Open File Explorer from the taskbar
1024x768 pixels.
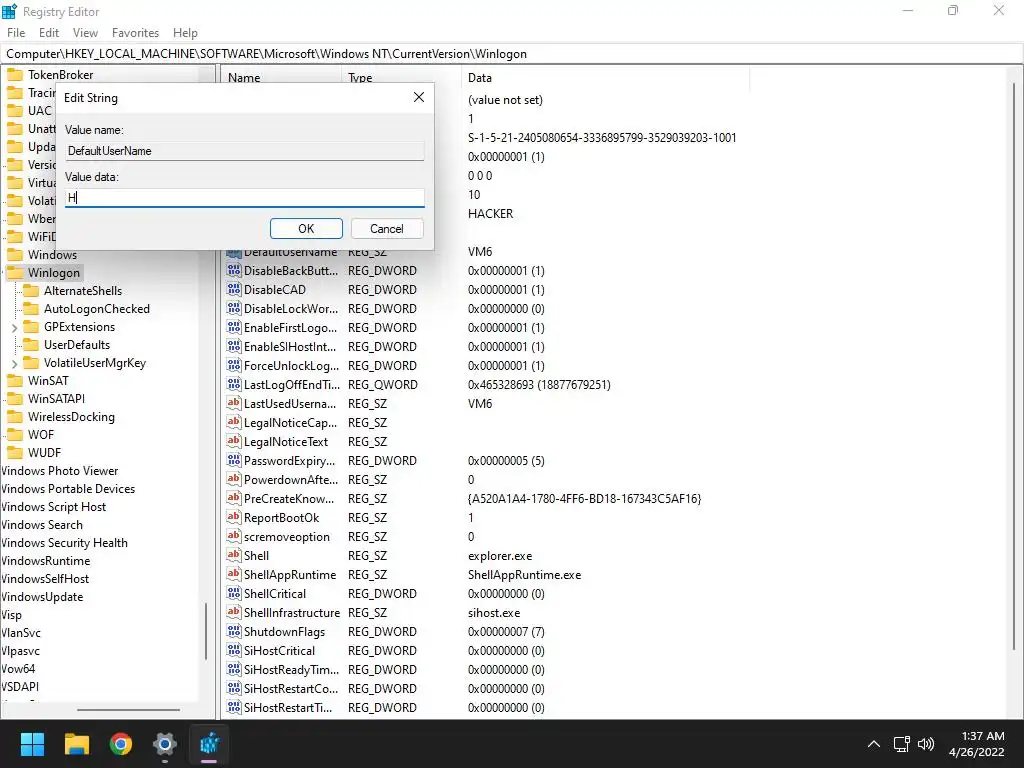[x=76, y=744]
